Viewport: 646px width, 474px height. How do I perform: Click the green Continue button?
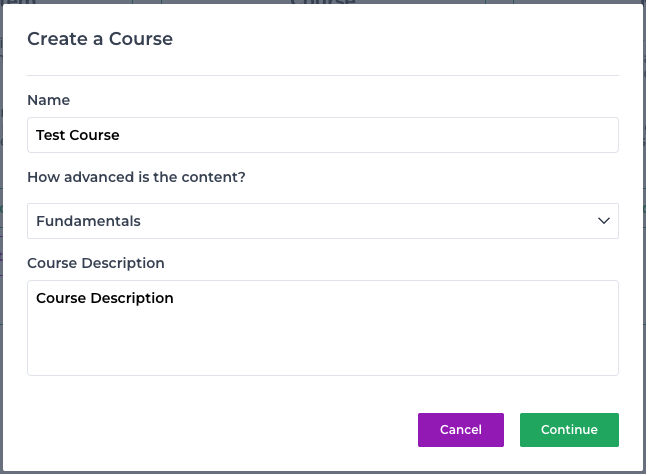coord(569,430)
